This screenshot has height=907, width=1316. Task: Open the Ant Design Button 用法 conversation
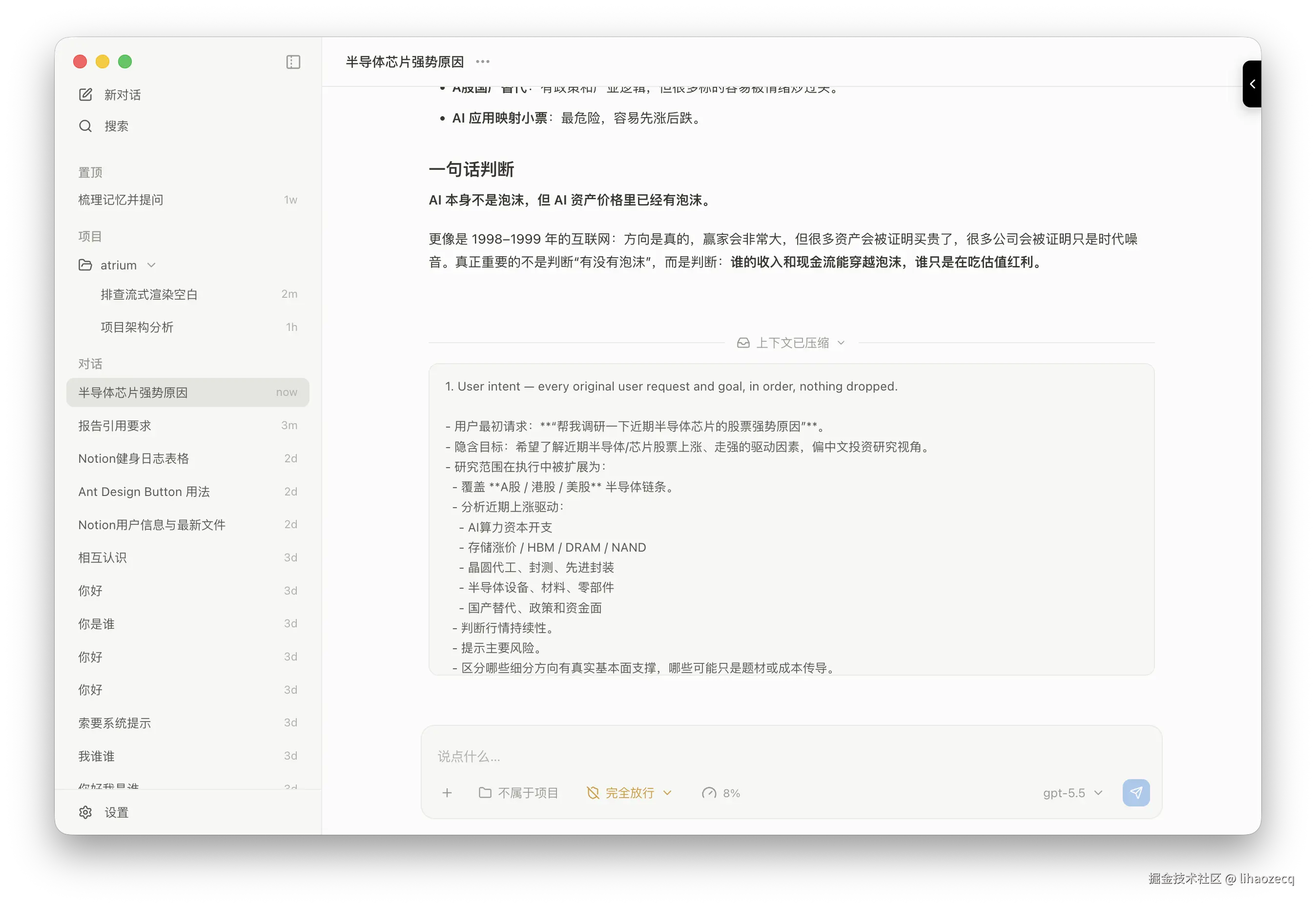point(187,492)
